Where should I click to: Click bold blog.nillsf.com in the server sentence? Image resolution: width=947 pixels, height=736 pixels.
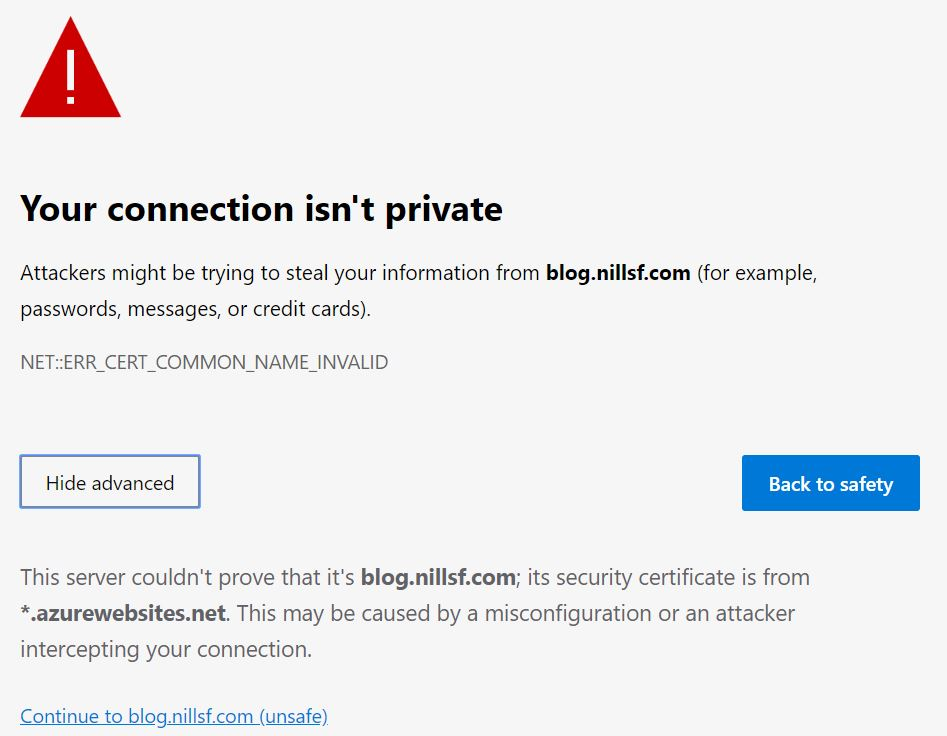tap(438, 577)
